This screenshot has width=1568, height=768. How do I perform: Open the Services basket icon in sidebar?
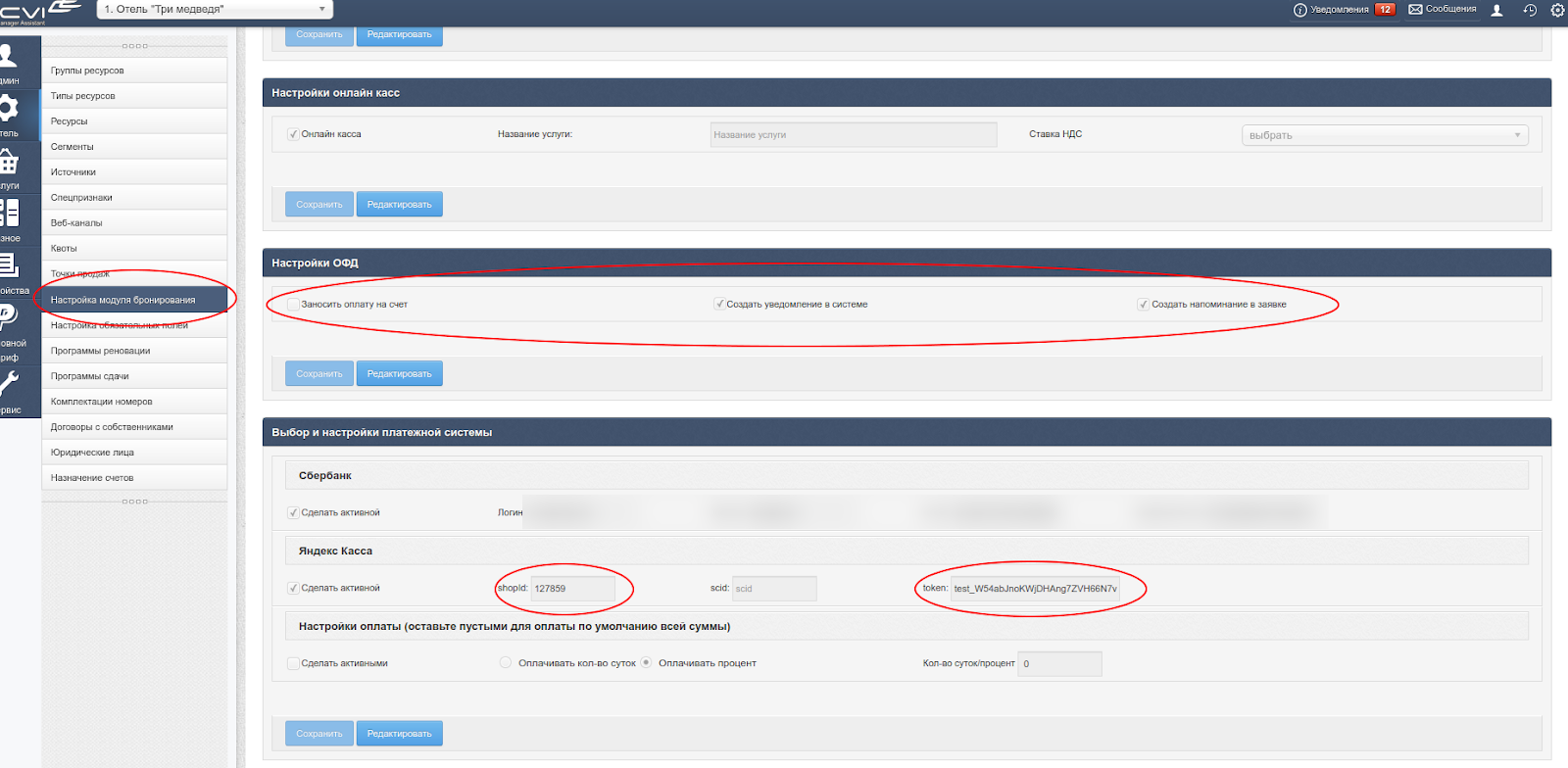10,162
